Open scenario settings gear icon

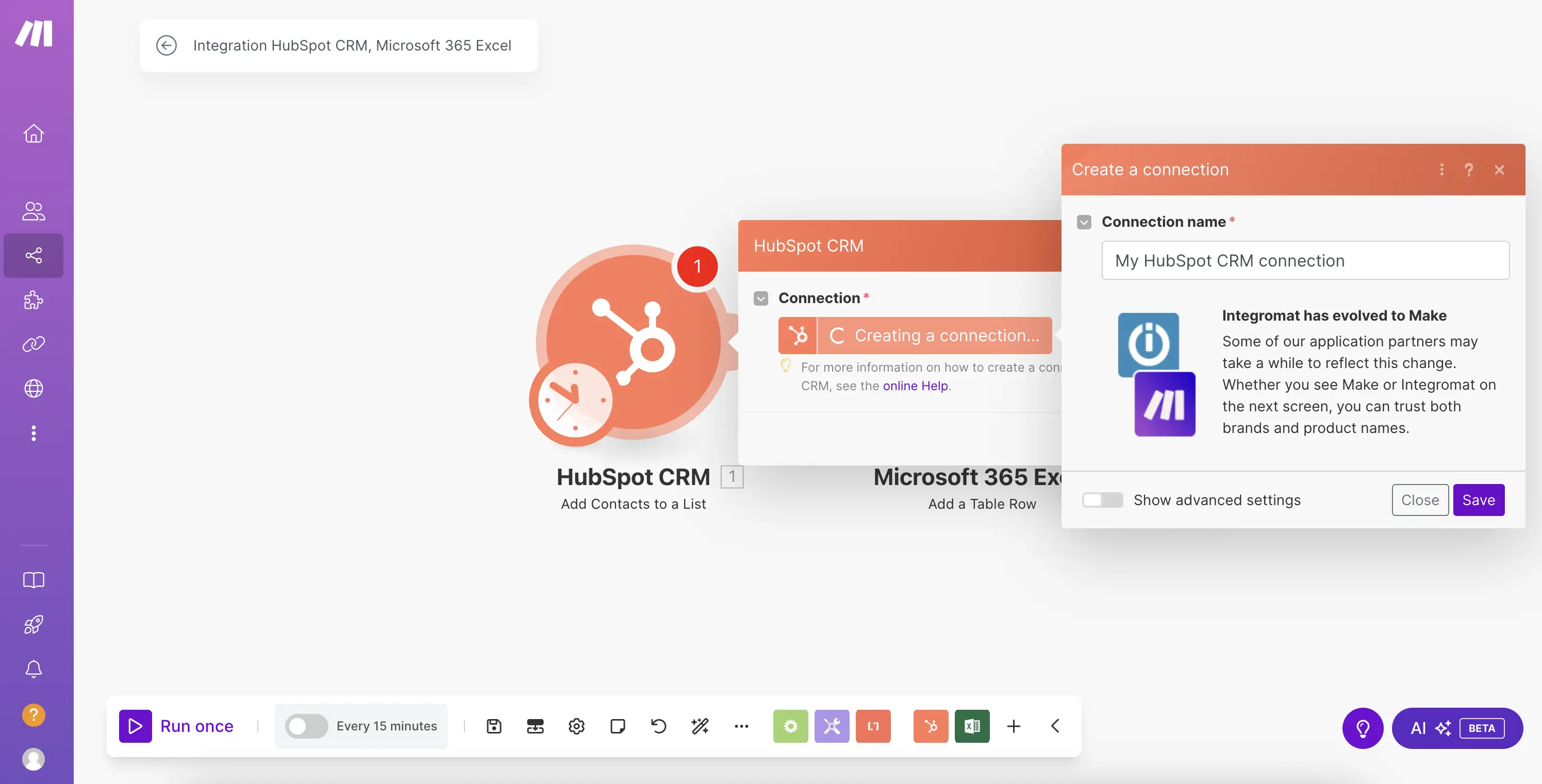(576, 726)
